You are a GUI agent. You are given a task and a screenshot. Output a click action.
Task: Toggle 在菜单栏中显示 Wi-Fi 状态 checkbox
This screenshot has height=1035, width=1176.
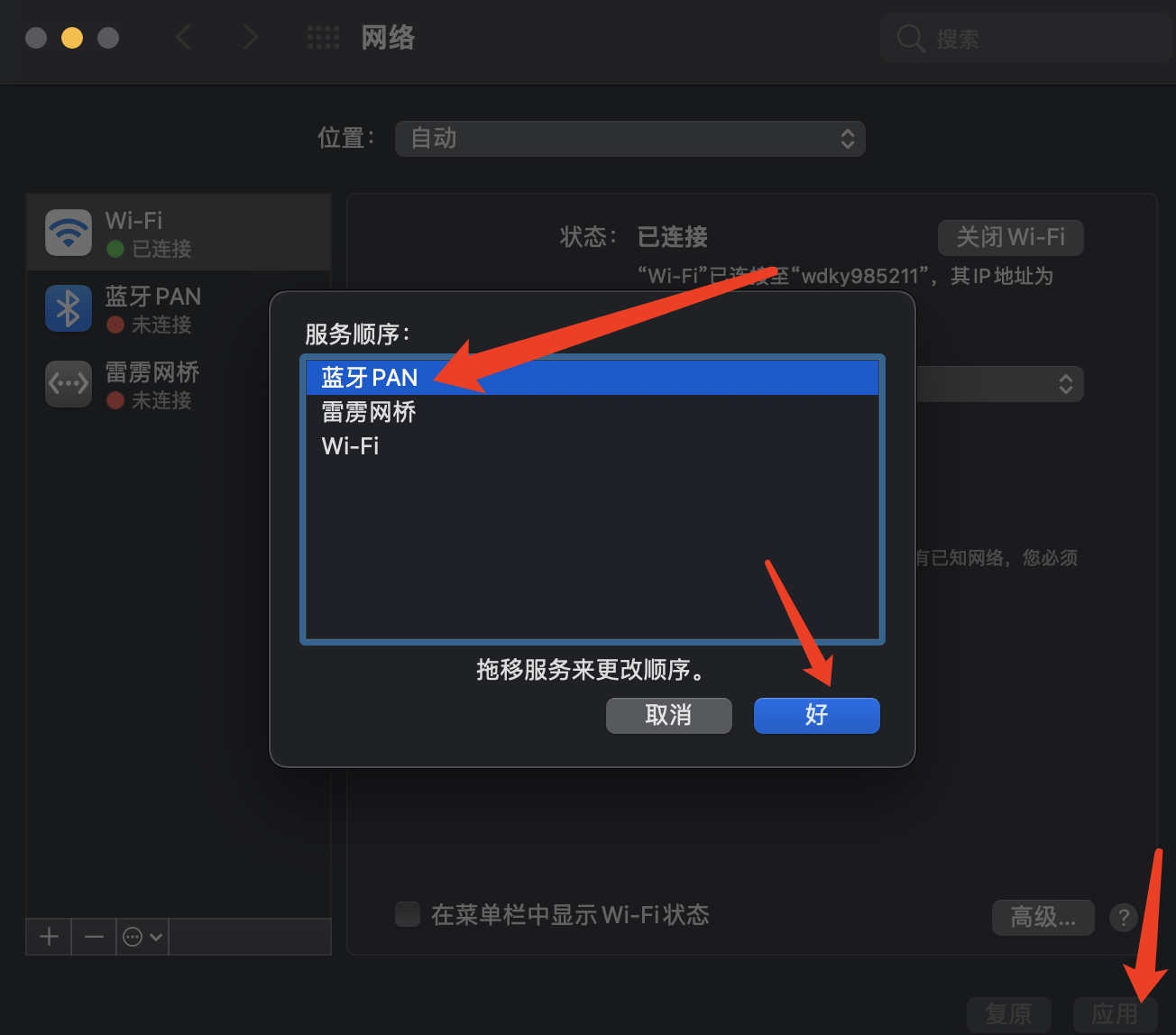(408, 914)
